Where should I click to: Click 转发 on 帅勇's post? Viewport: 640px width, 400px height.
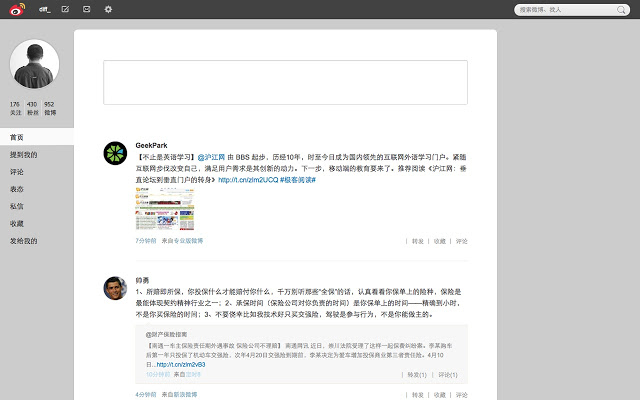click(418, 395)
